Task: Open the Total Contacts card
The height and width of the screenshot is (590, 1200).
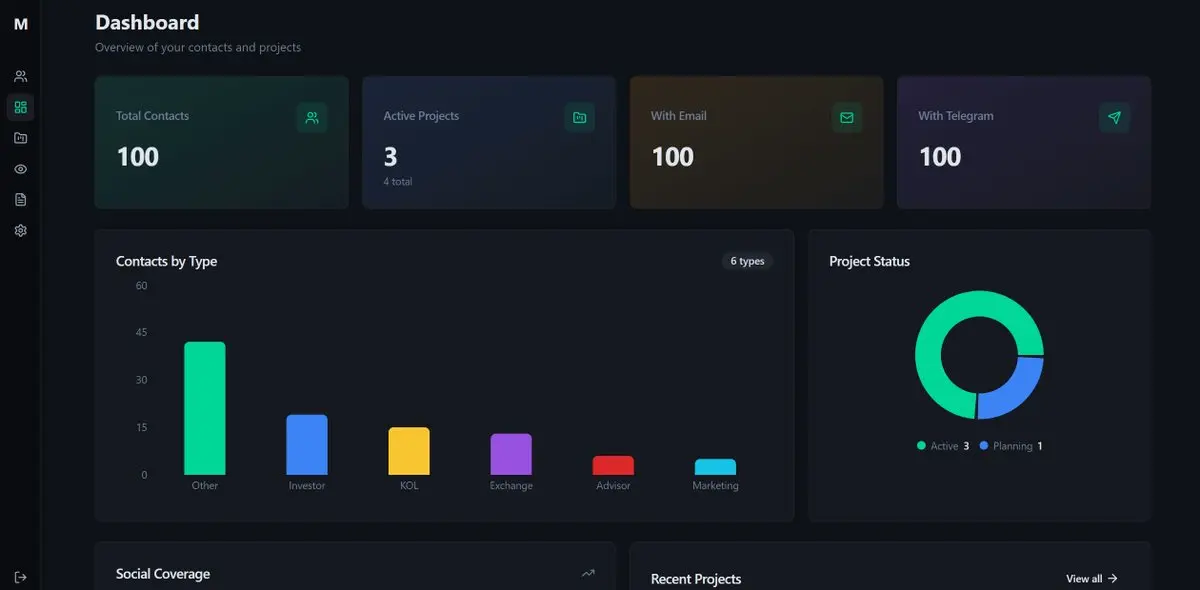Action: [x=222, y=142]
